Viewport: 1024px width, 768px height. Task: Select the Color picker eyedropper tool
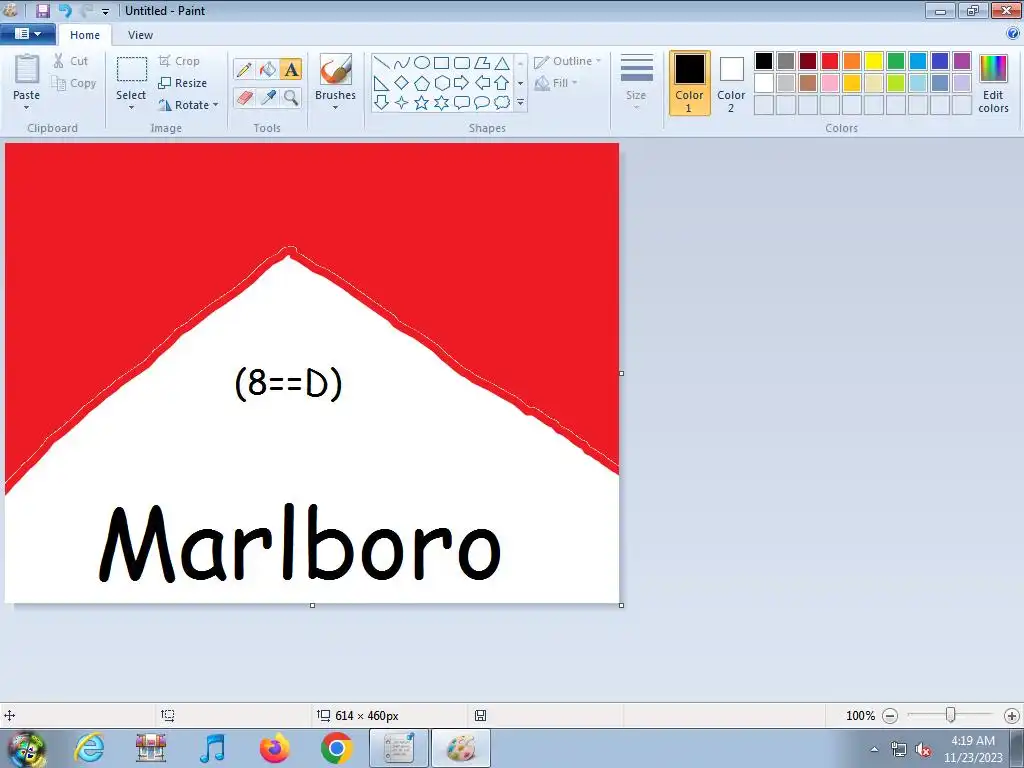click(x=268, y=98)
